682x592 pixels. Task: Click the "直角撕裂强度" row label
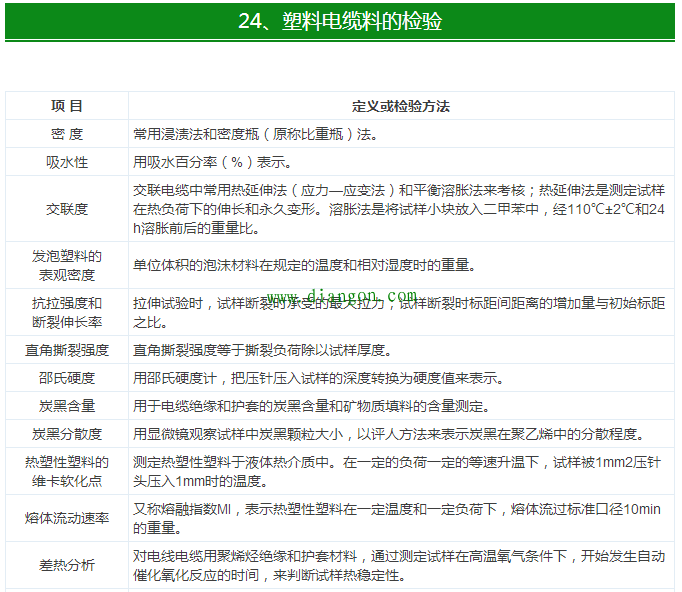67,350
